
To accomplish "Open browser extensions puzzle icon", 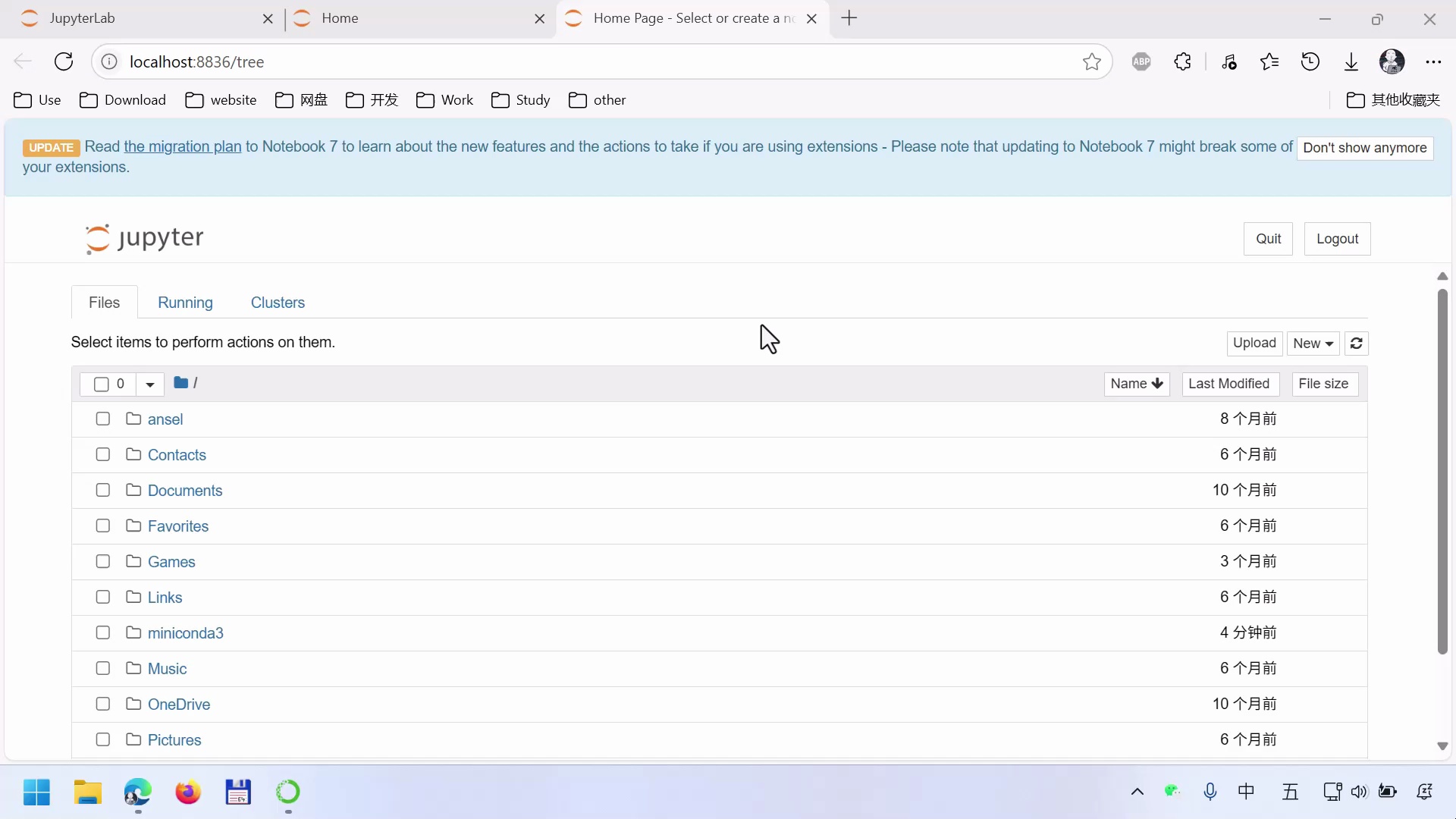I will (1182, 62).
